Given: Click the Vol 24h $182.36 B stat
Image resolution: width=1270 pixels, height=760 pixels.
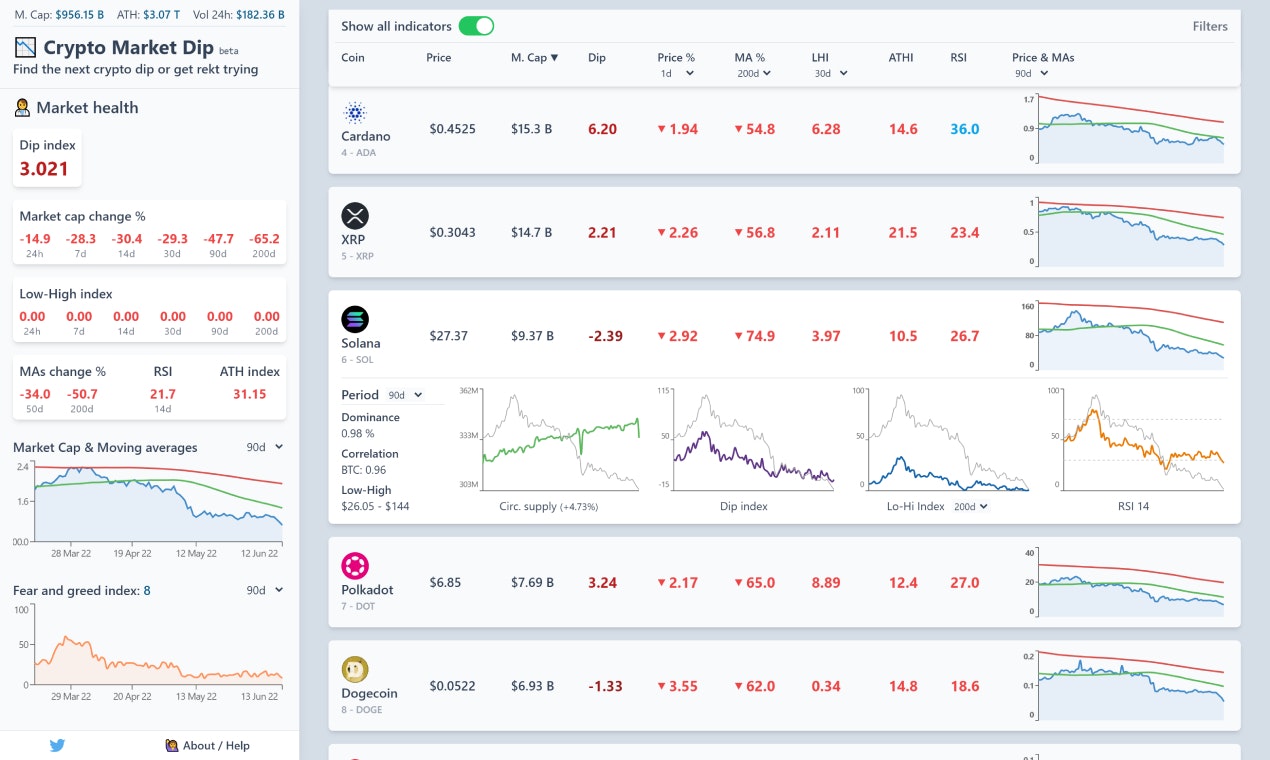Looking at the screenshot, I should click(x=238, y=15).
